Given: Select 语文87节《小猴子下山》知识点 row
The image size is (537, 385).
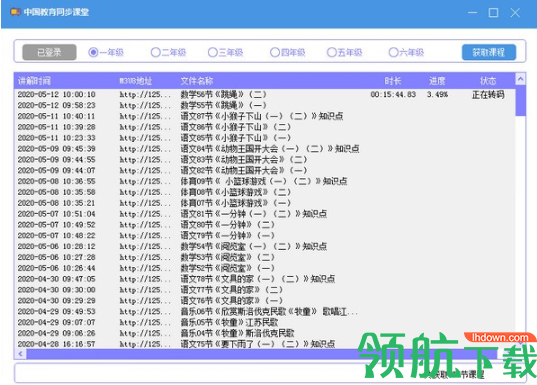Looking at the screenshot, I should point(265,116).
